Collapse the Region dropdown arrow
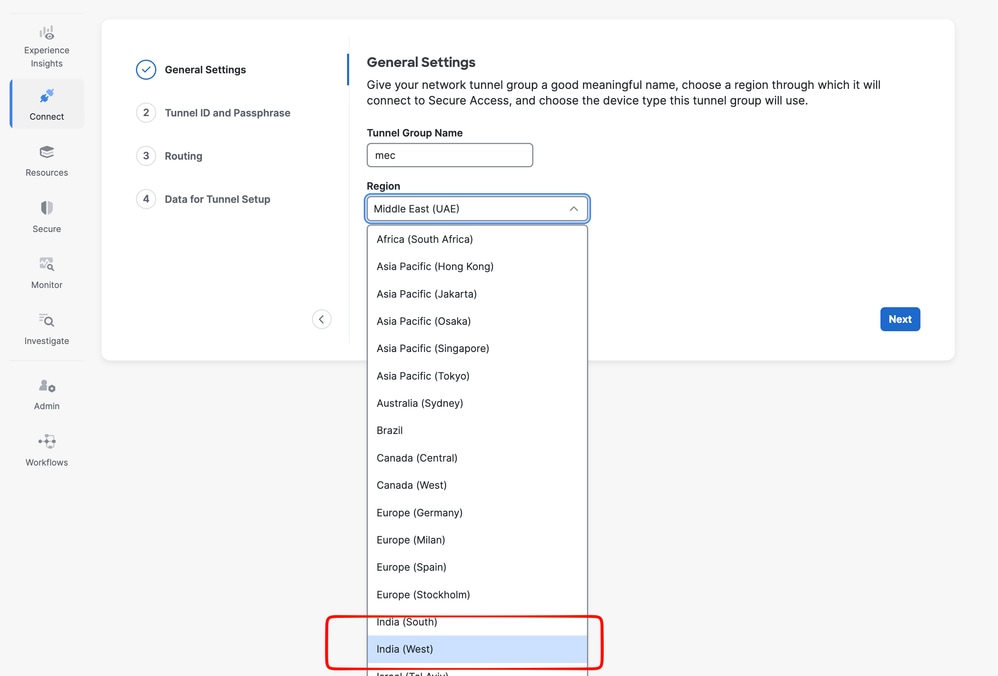This screenshot has height=676, width=998. pyautogui.click(x=573, y=209)
